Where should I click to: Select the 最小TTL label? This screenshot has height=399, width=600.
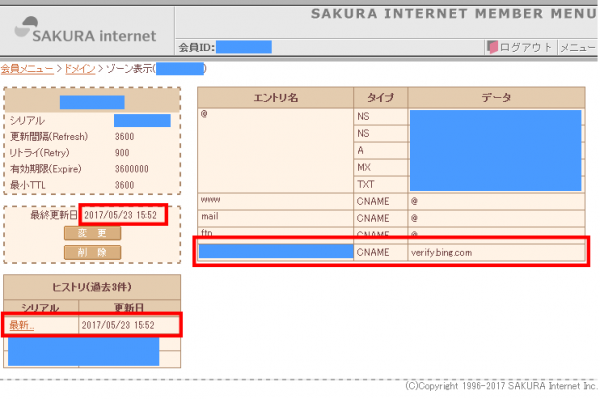(28, 185)
